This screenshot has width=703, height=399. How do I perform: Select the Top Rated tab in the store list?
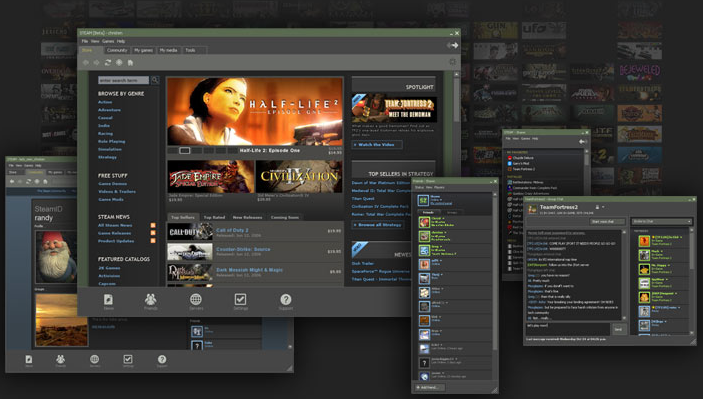[214, 217]
